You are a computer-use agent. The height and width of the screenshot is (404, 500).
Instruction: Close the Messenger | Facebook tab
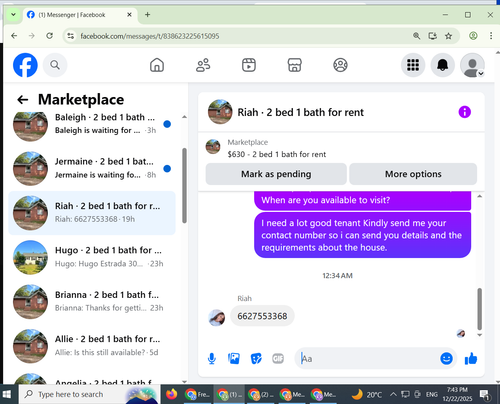(x=129, y=15)
